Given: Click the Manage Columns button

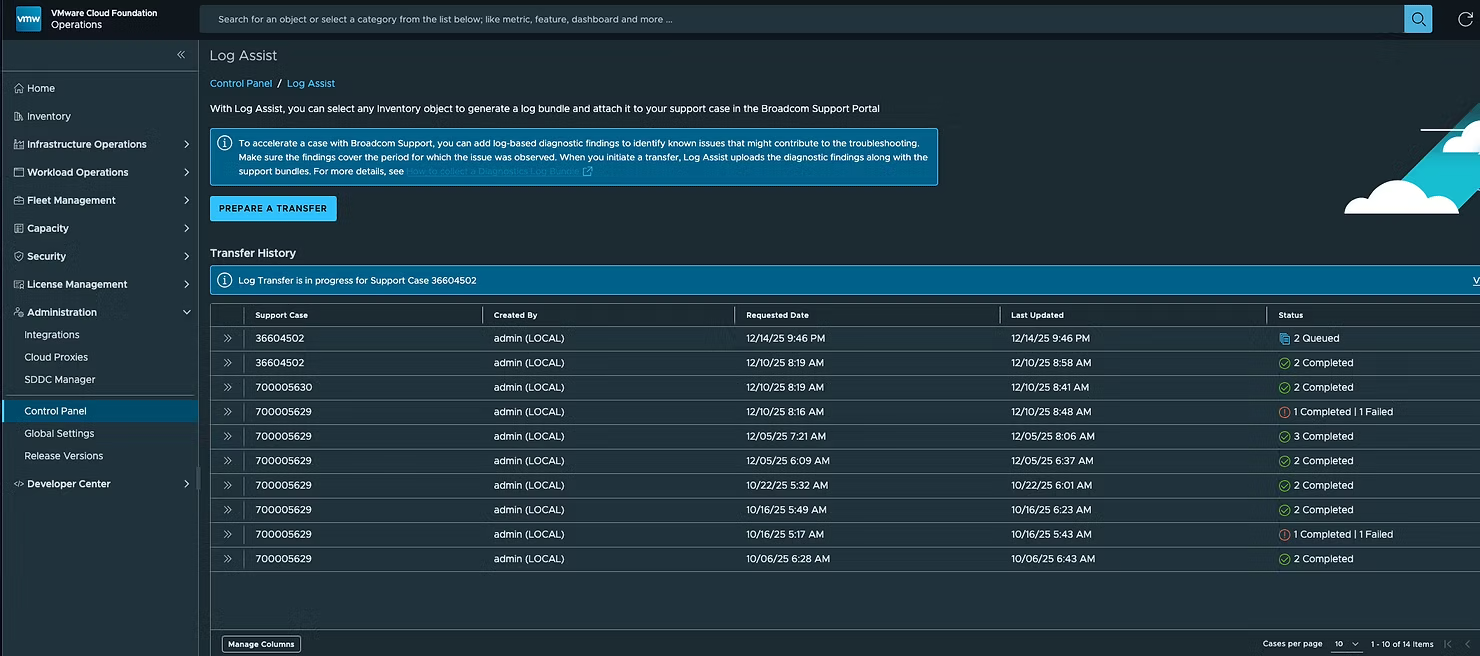Looking at the screenshot, I should [x=261, y=644].
